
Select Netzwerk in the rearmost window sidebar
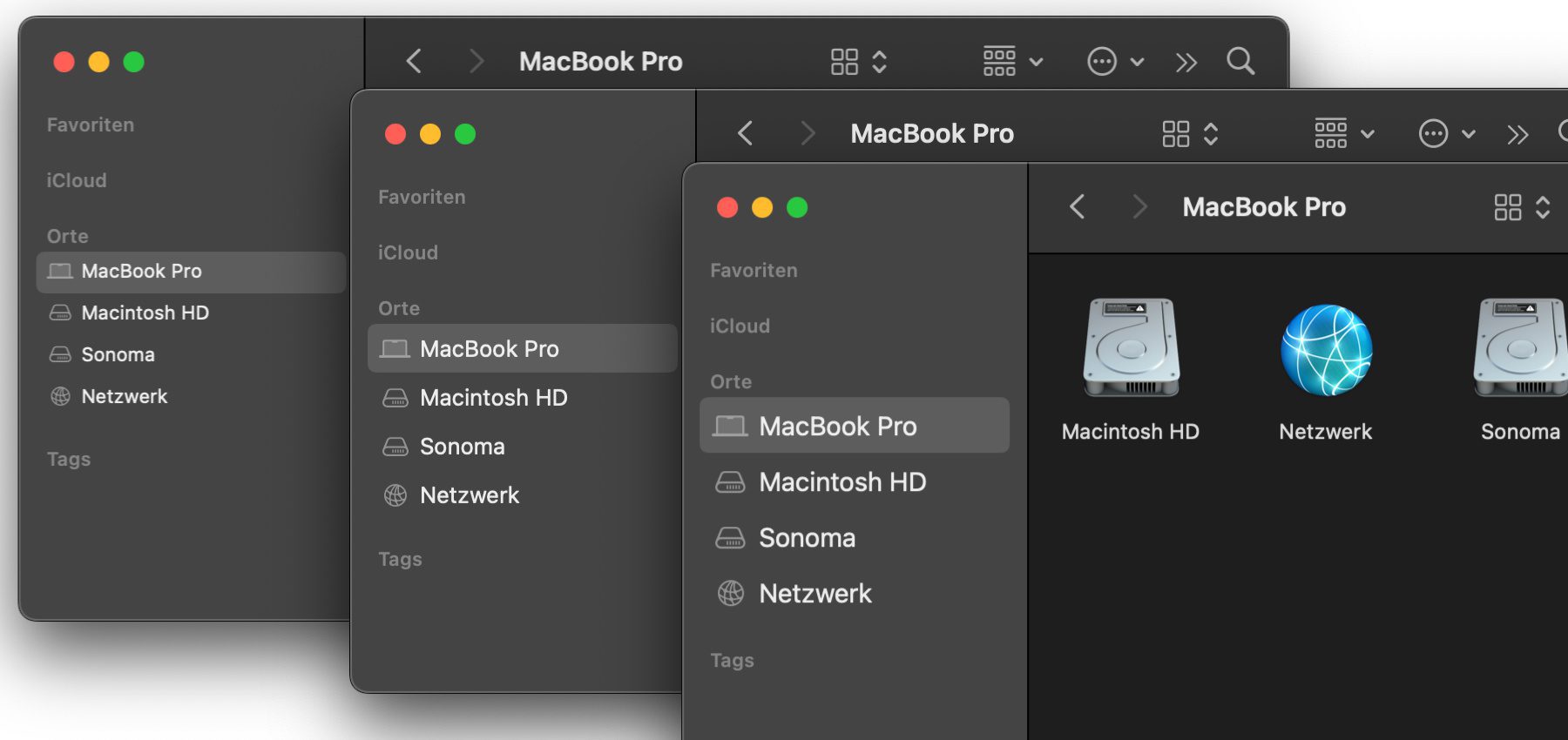(x=124, y=397)
